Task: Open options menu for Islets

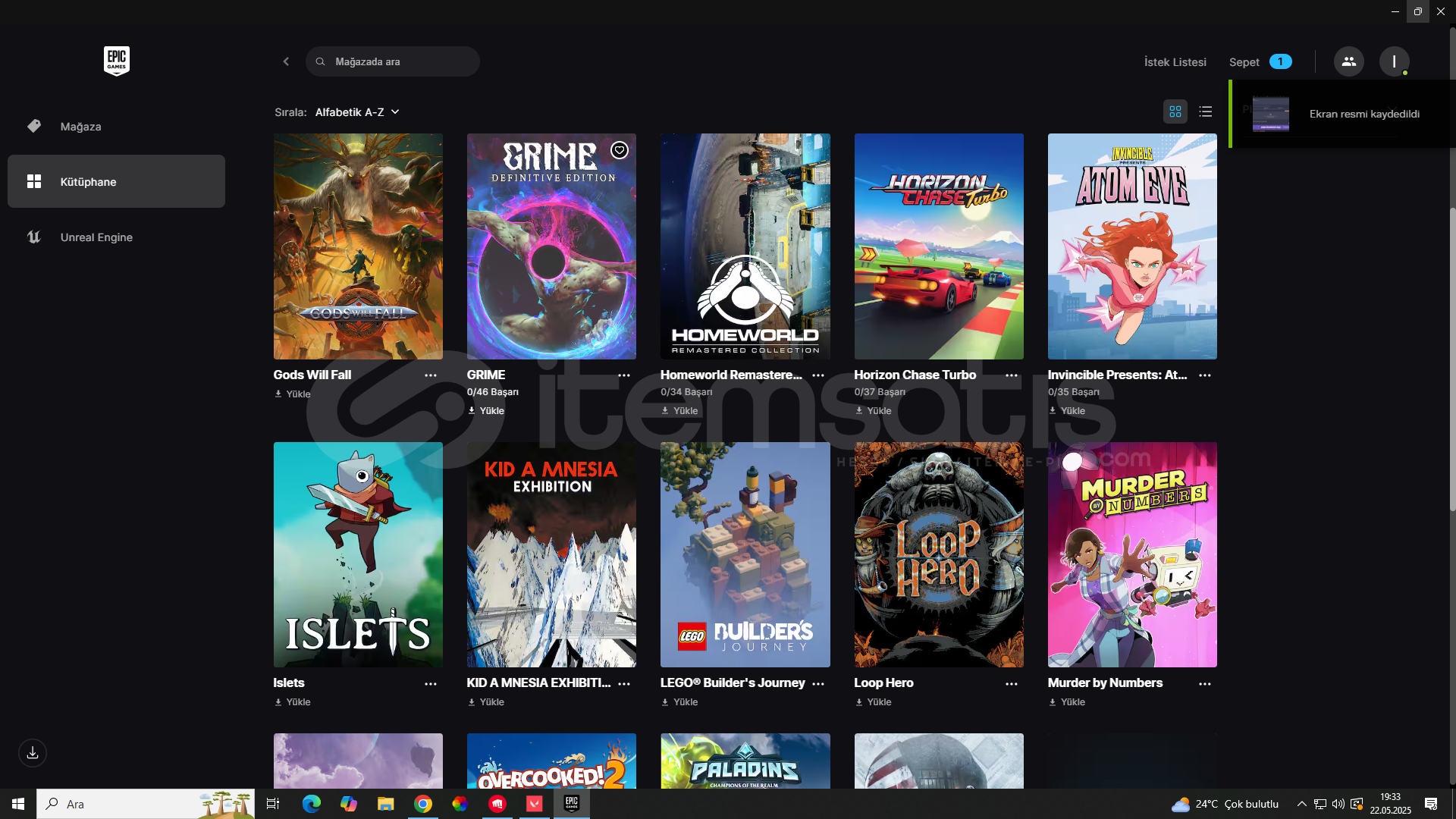Action: point(431,684)
